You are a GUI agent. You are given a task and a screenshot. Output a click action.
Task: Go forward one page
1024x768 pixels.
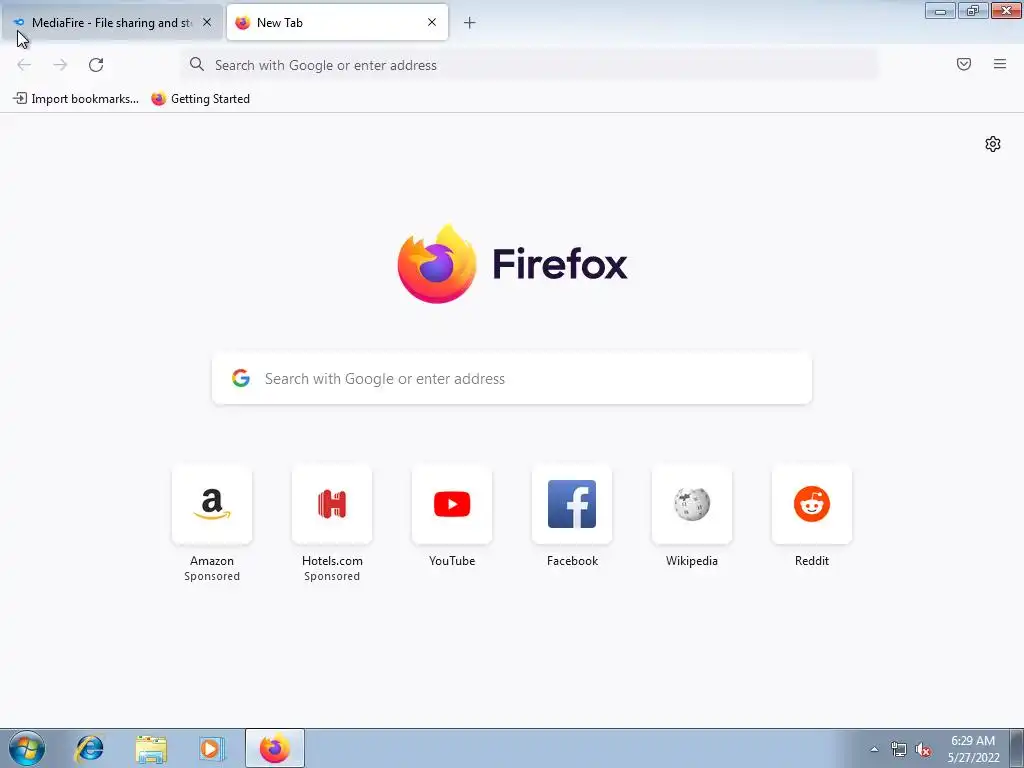(x=60, y=65)
